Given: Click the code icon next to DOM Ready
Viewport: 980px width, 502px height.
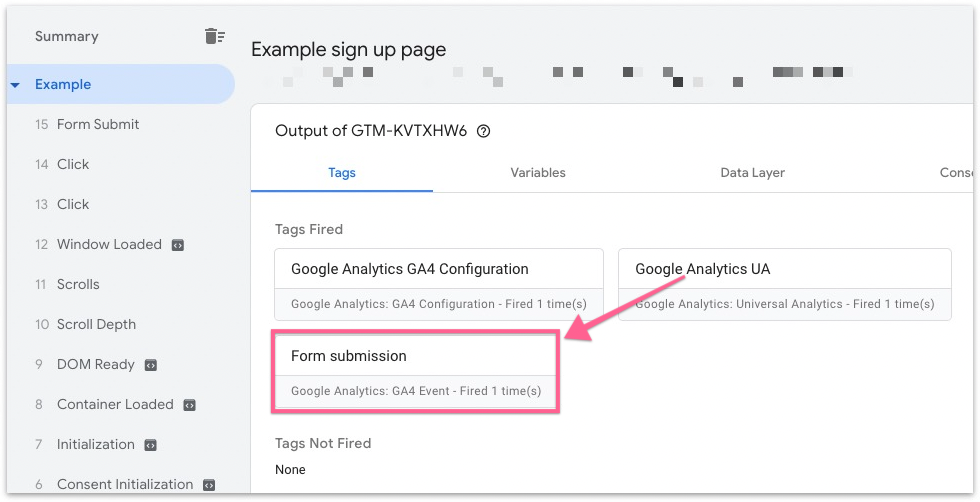Looking at the screenshot, I should pyautogui.click(x=151, y=365).
